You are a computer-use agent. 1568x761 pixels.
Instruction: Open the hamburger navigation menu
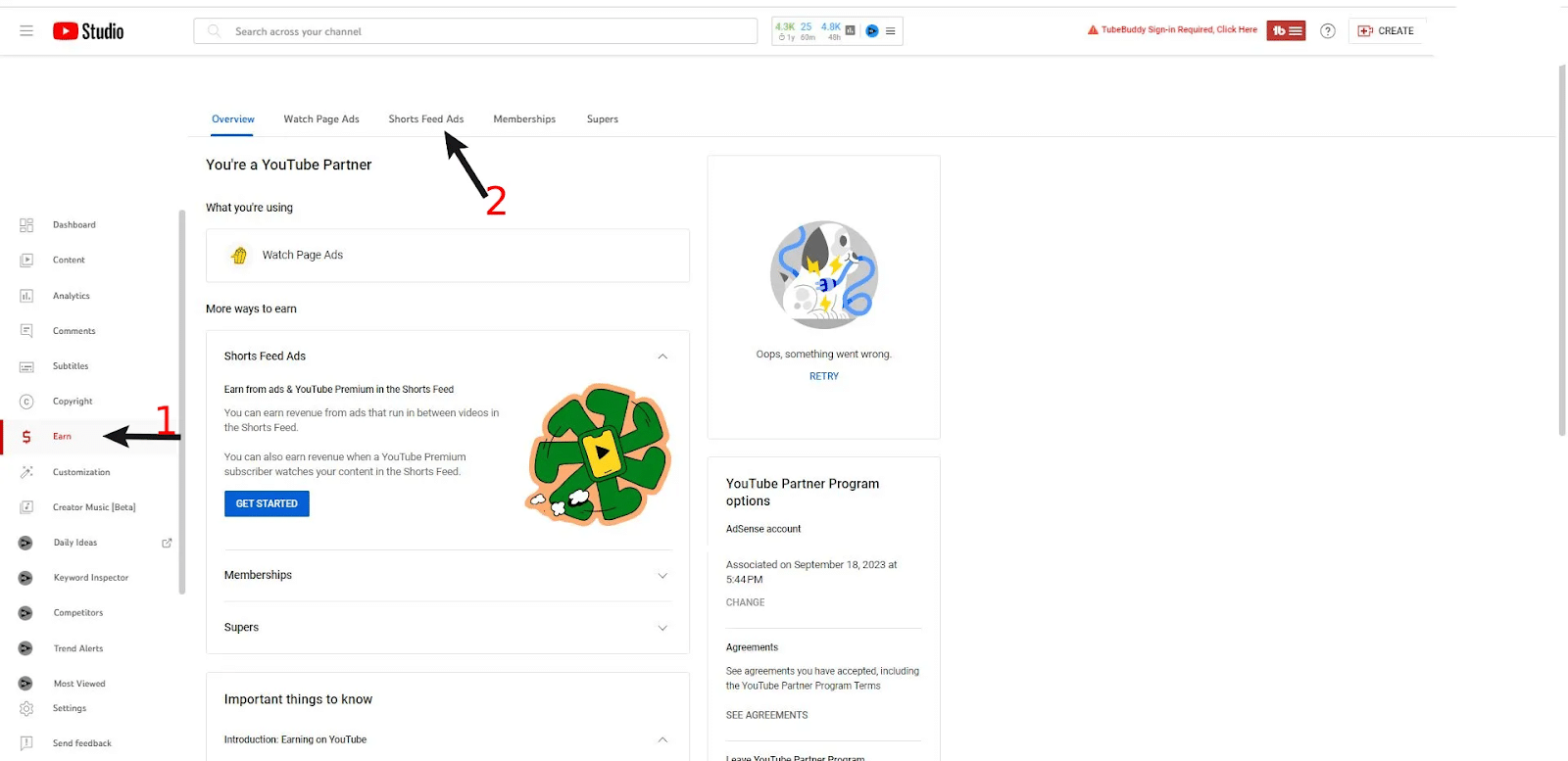26,31
